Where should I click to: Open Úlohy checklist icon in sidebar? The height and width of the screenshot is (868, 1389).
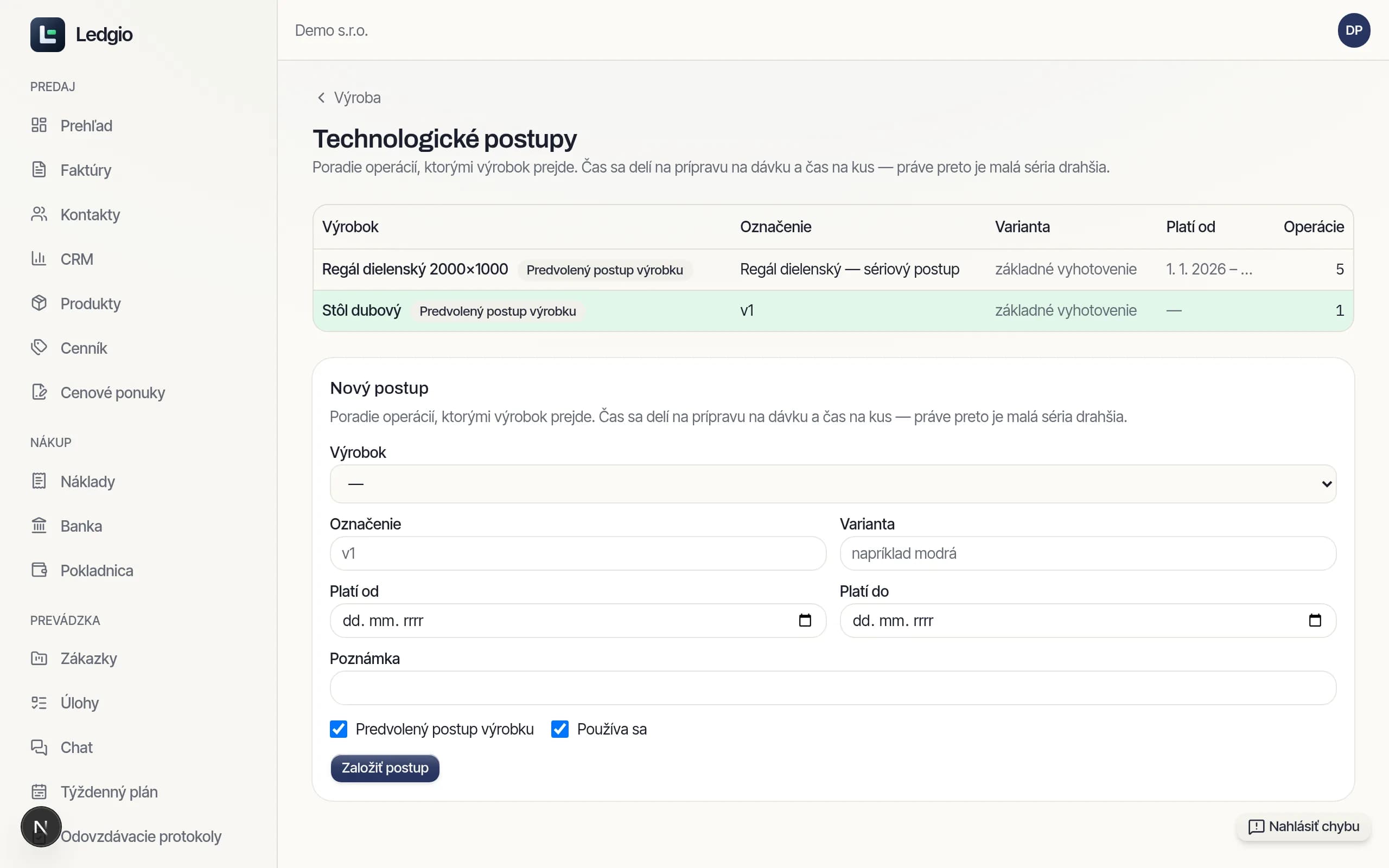(39, 703)
